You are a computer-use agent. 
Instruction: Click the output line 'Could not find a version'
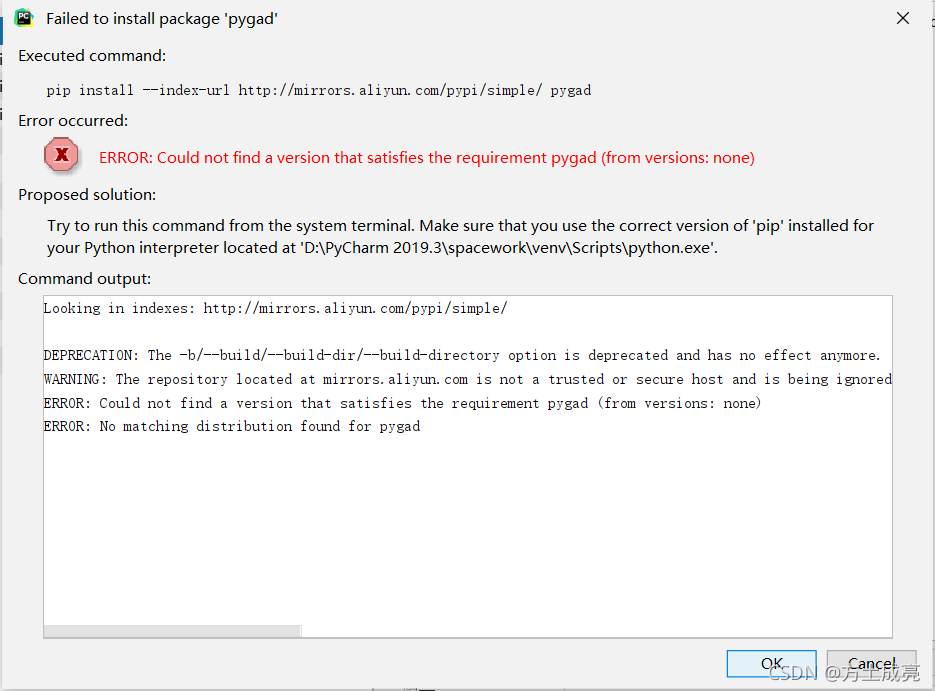pyautogui.click(x=402, y=403)
